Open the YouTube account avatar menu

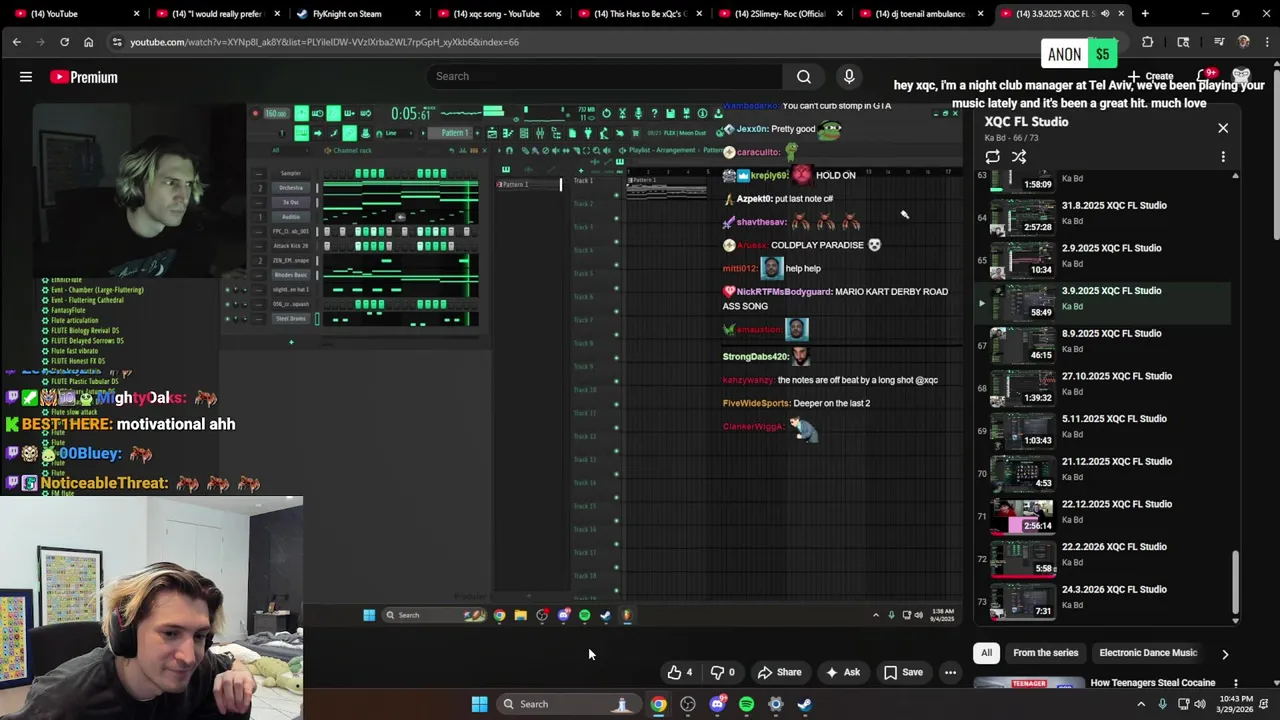(x=1242, y=76)
